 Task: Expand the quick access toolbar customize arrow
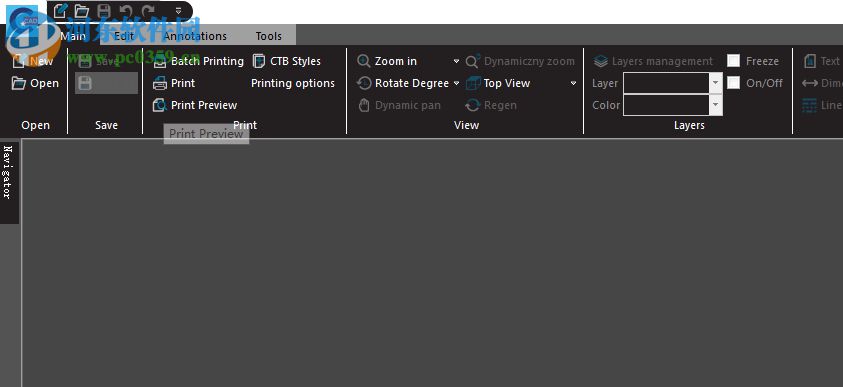[178, 11]
